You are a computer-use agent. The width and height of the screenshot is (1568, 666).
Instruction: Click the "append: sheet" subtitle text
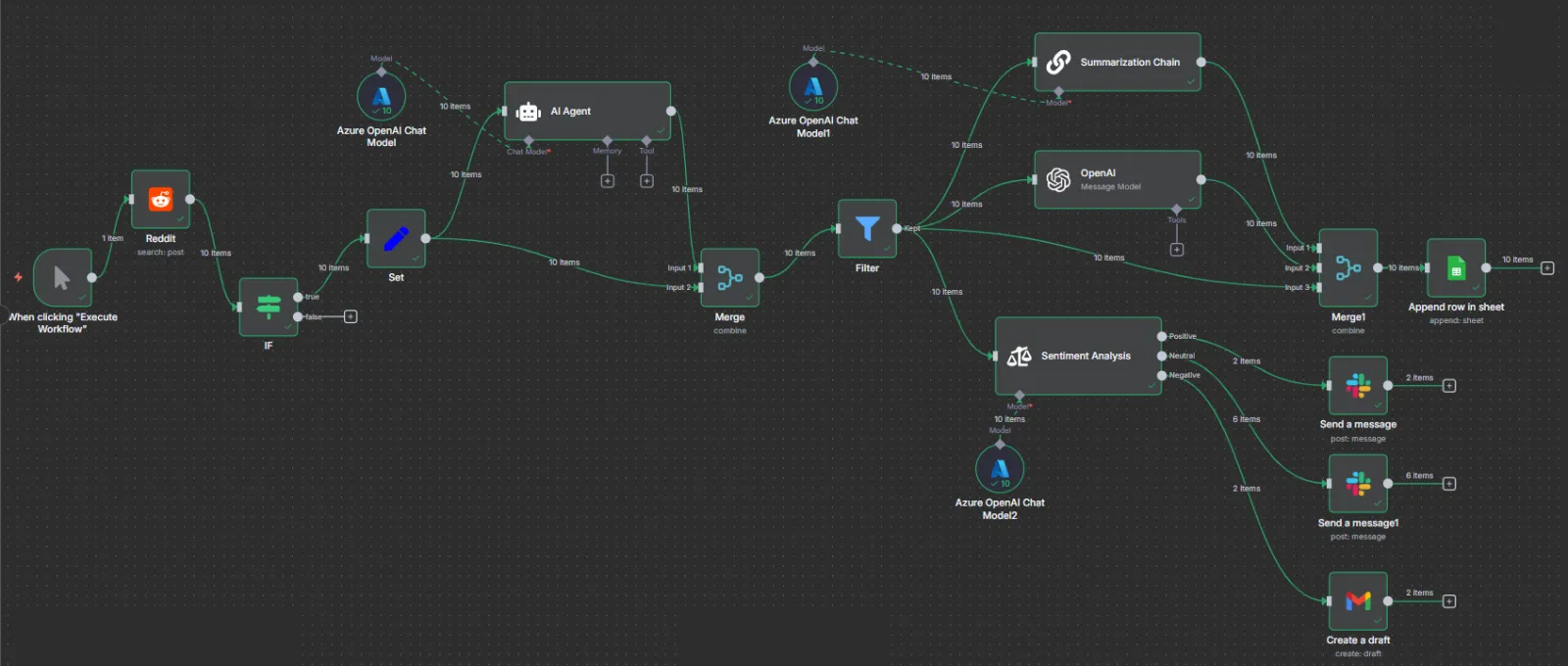(x=1456, y=320)
